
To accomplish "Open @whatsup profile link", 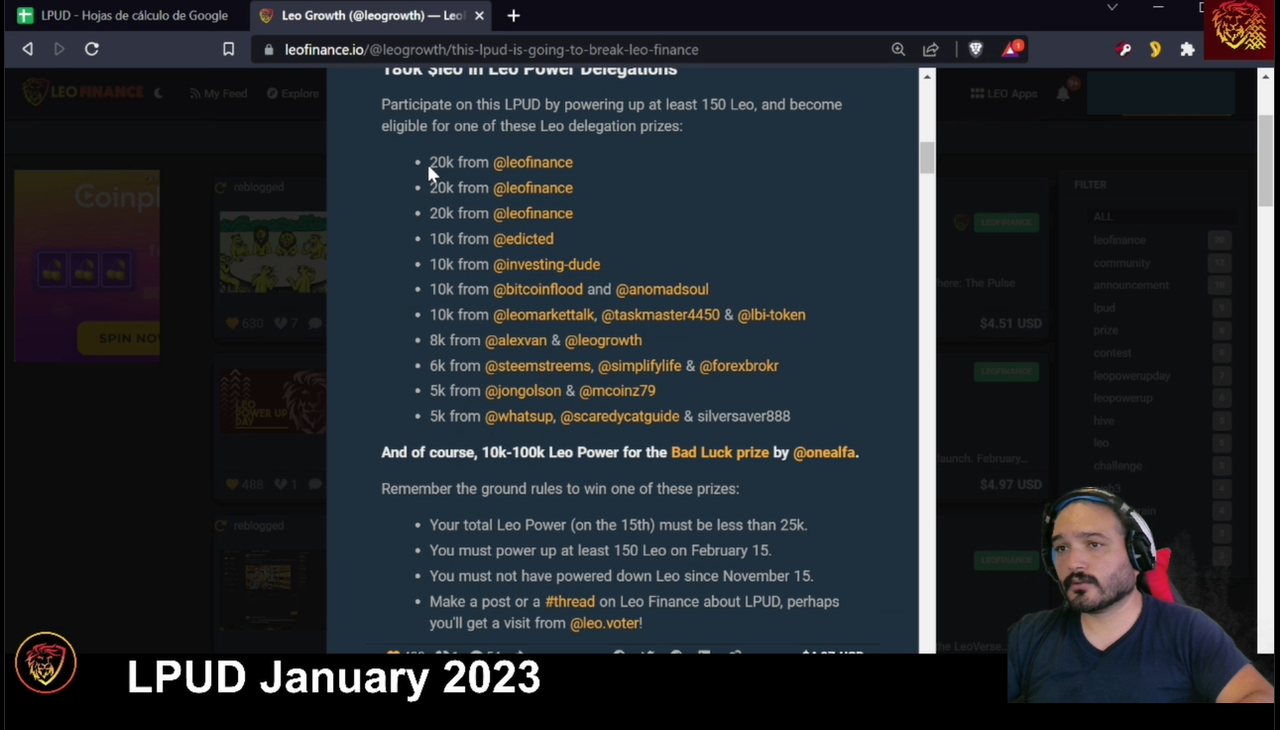I will tap(520, 416).
